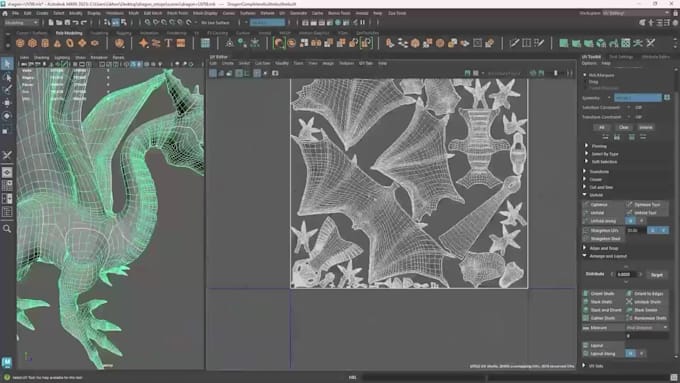Open the Cut/Sew menu in UV Editor

point(262,63)
